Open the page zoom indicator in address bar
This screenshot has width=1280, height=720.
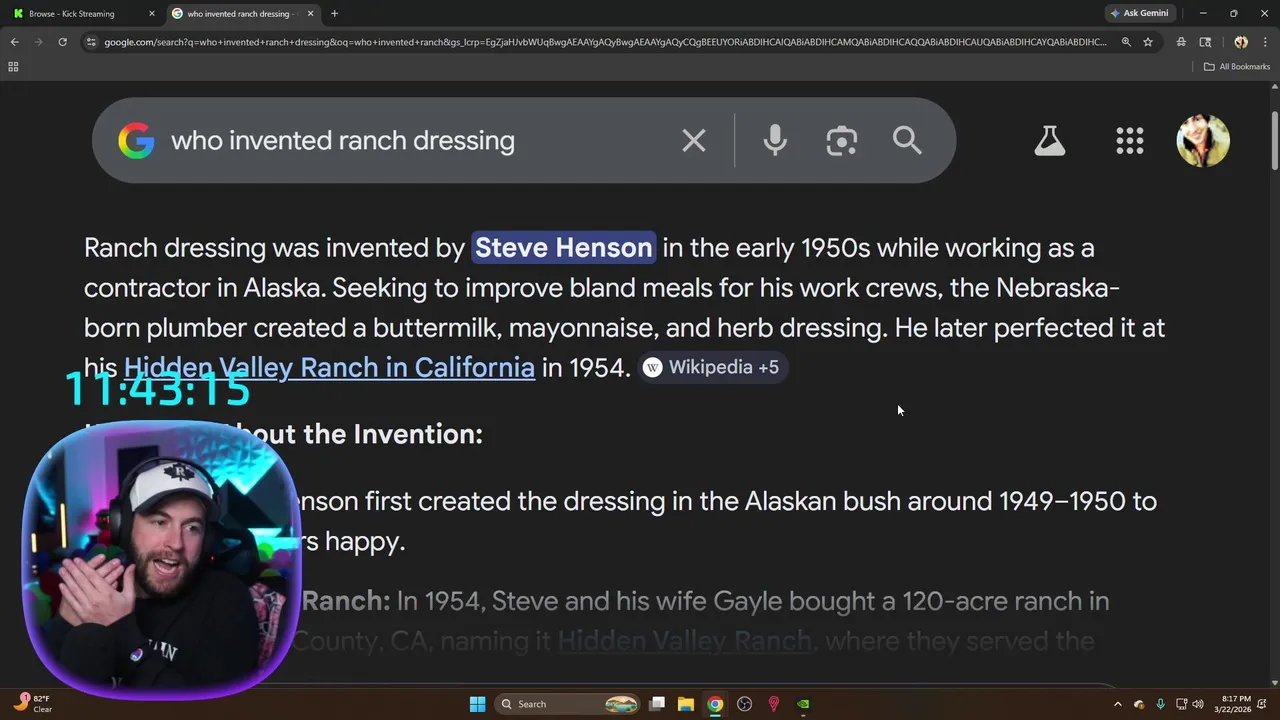pyautogui.click(x=1126, y=42)
